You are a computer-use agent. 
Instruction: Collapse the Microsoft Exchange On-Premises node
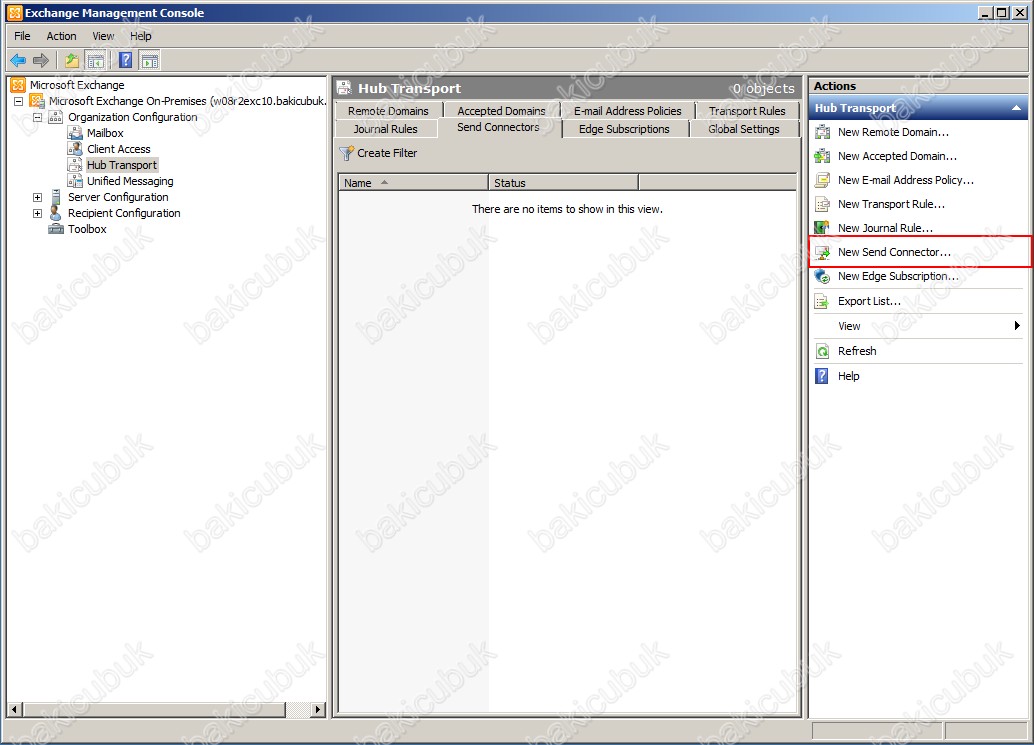[x=18, y=102]
